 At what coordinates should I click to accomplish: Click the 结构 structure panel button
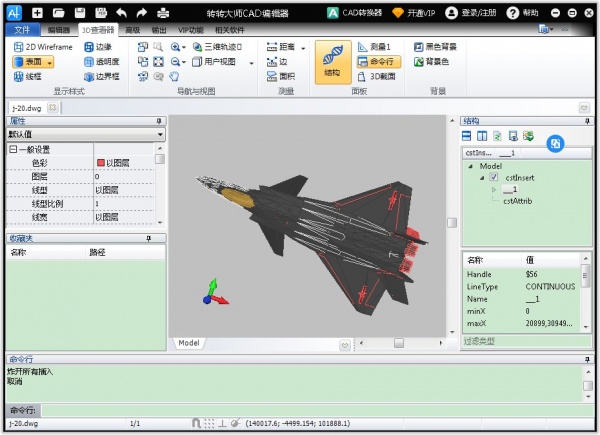pyautogui.click(x=331, y=60)
